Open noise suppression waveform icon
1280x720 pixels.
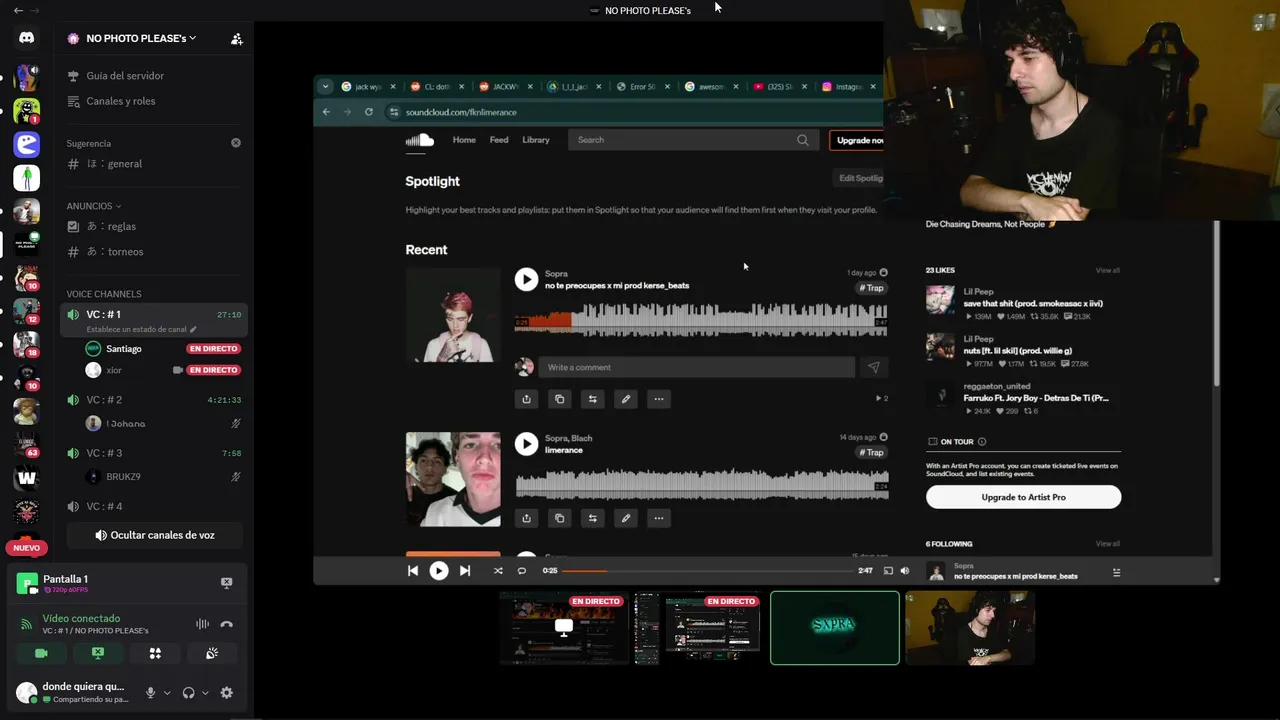click(202, 624)
